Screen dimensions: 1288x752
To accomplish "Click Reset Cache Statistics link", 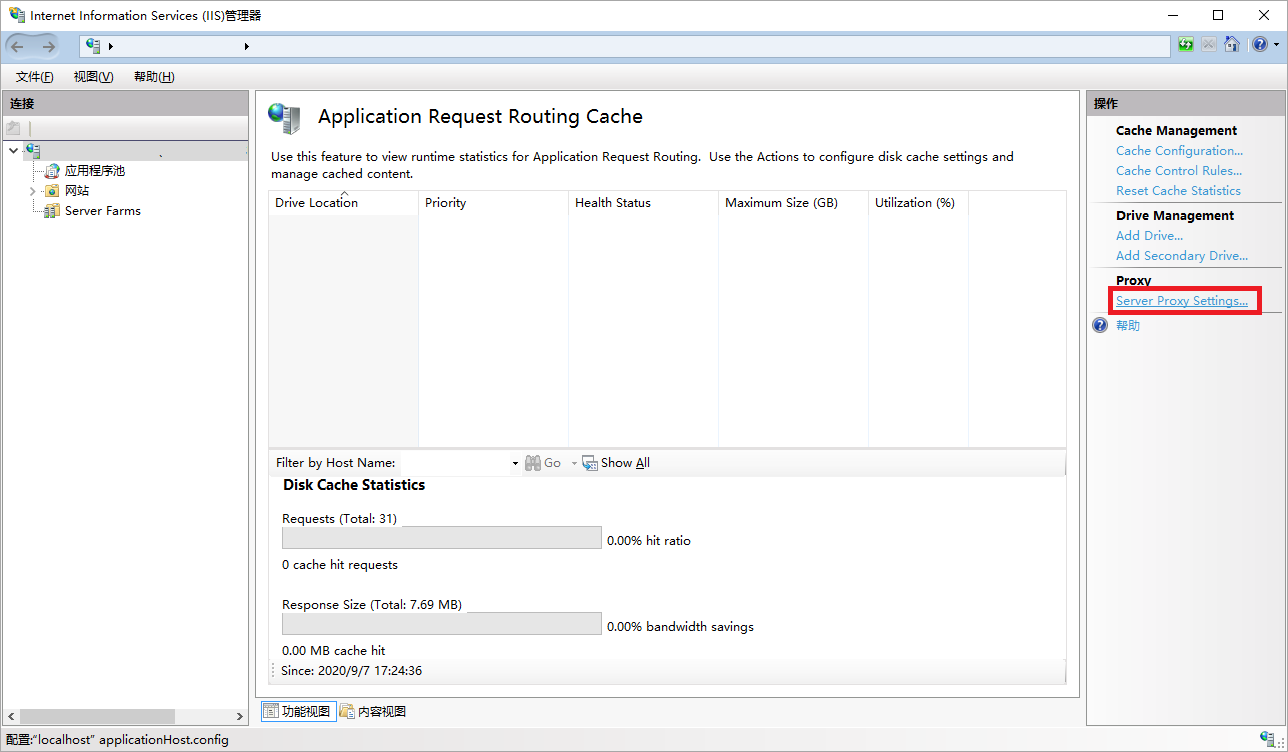I will pos(1178,191).
